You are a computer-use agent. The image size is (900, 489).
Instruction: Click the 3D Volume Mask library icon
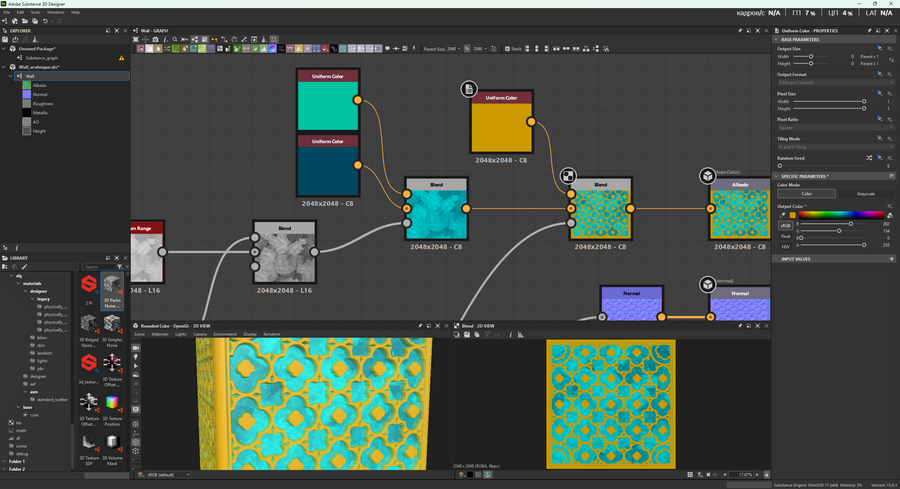pyautogui.click(x=112, y=442)
